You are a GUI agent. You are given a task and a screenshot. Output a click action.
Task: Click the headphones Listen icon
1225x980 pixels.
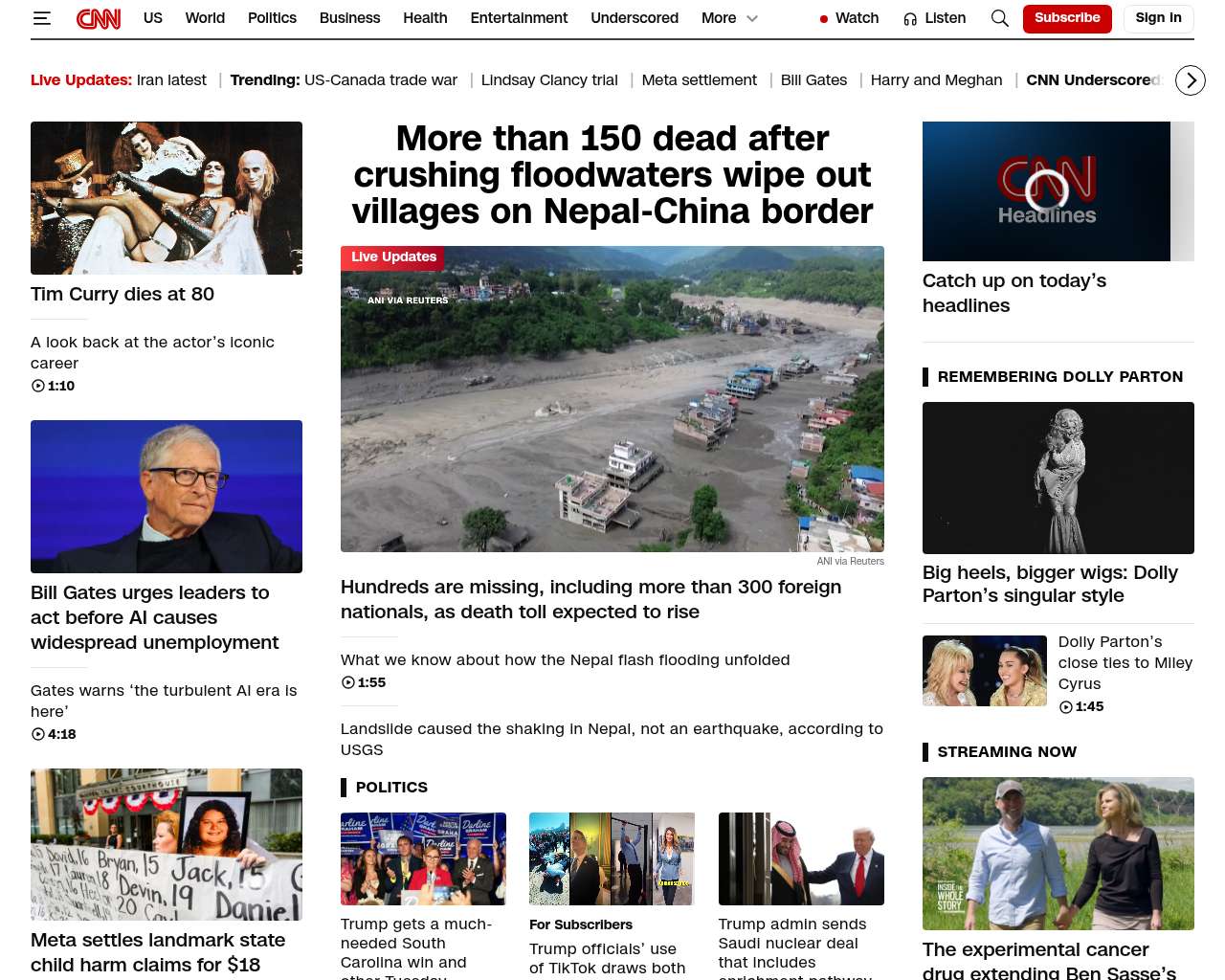click(x=910, y=18)
